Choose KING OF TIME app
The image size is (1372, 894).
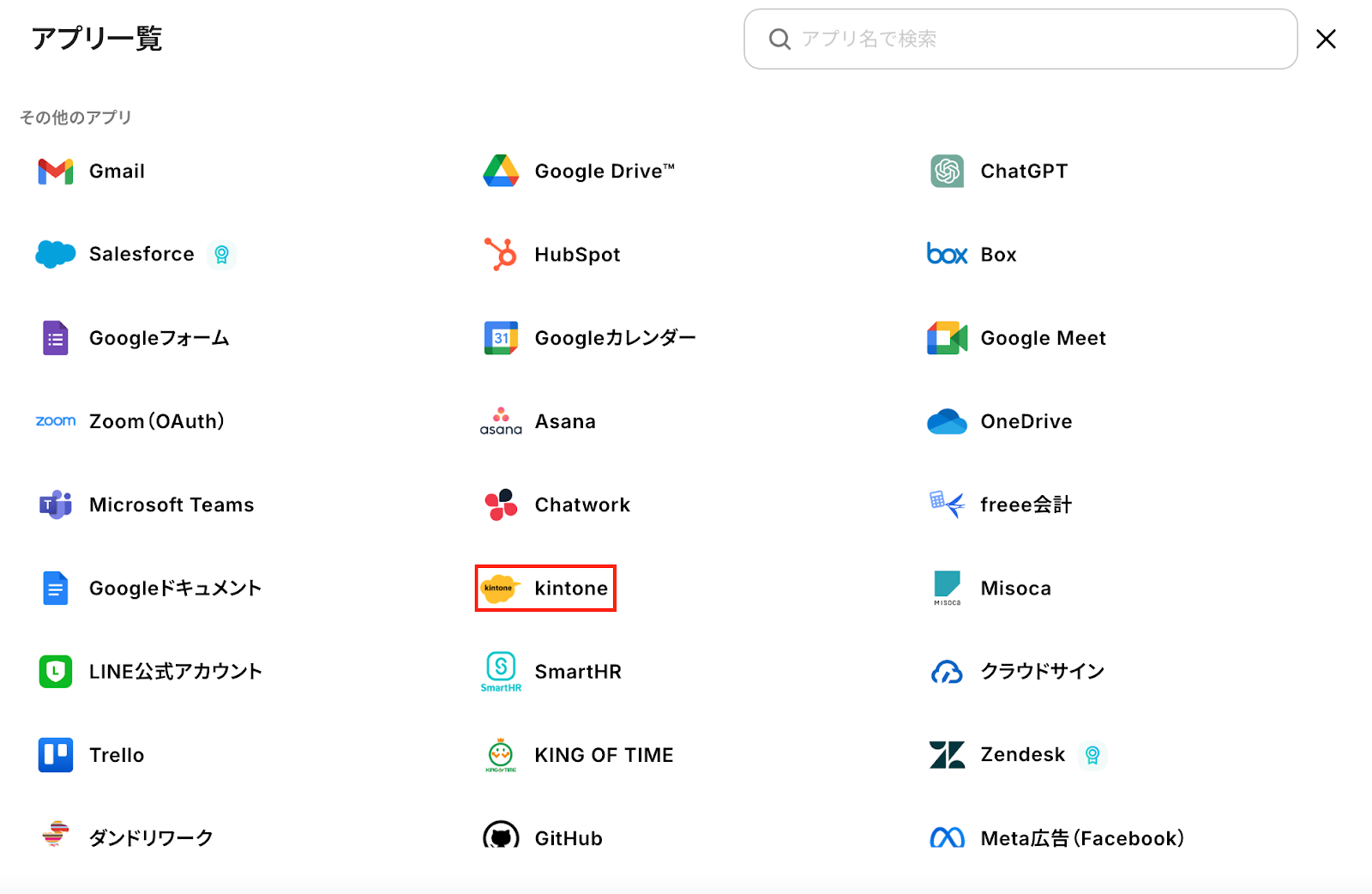pos(604,755)
